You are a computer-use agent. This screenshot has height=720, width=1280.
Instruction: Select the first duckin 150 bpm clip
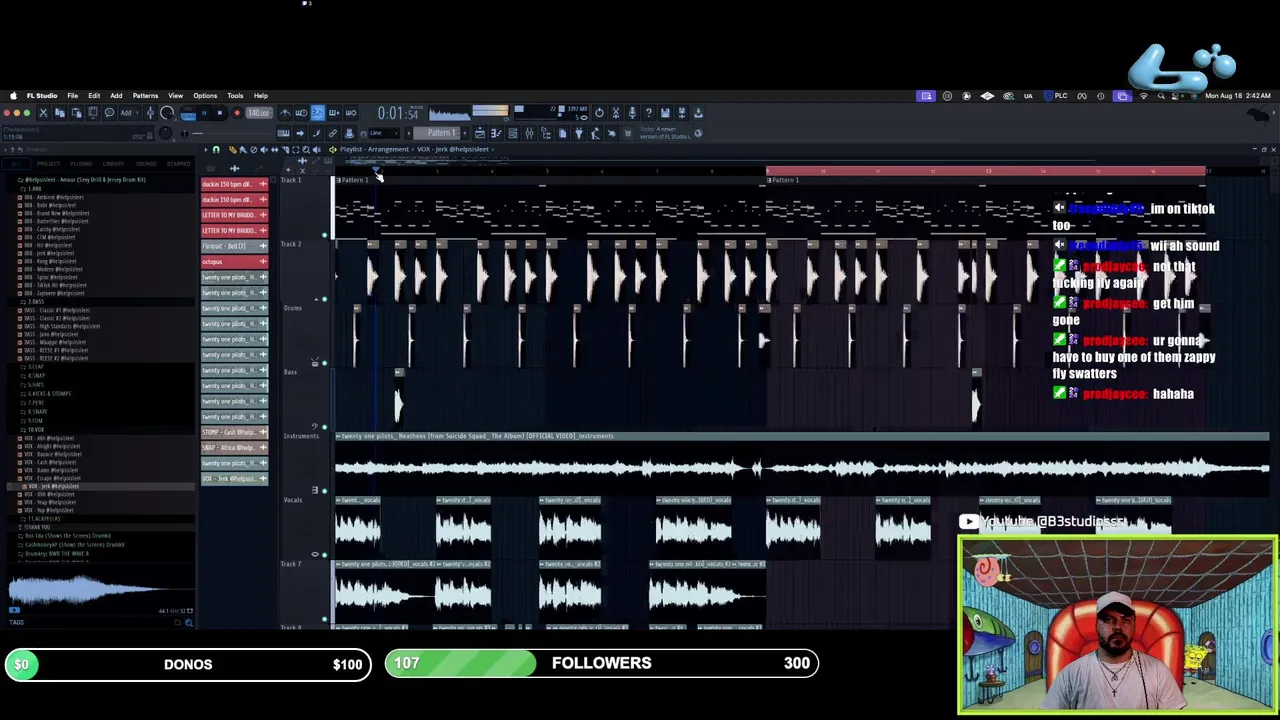(x=234, y=184)
